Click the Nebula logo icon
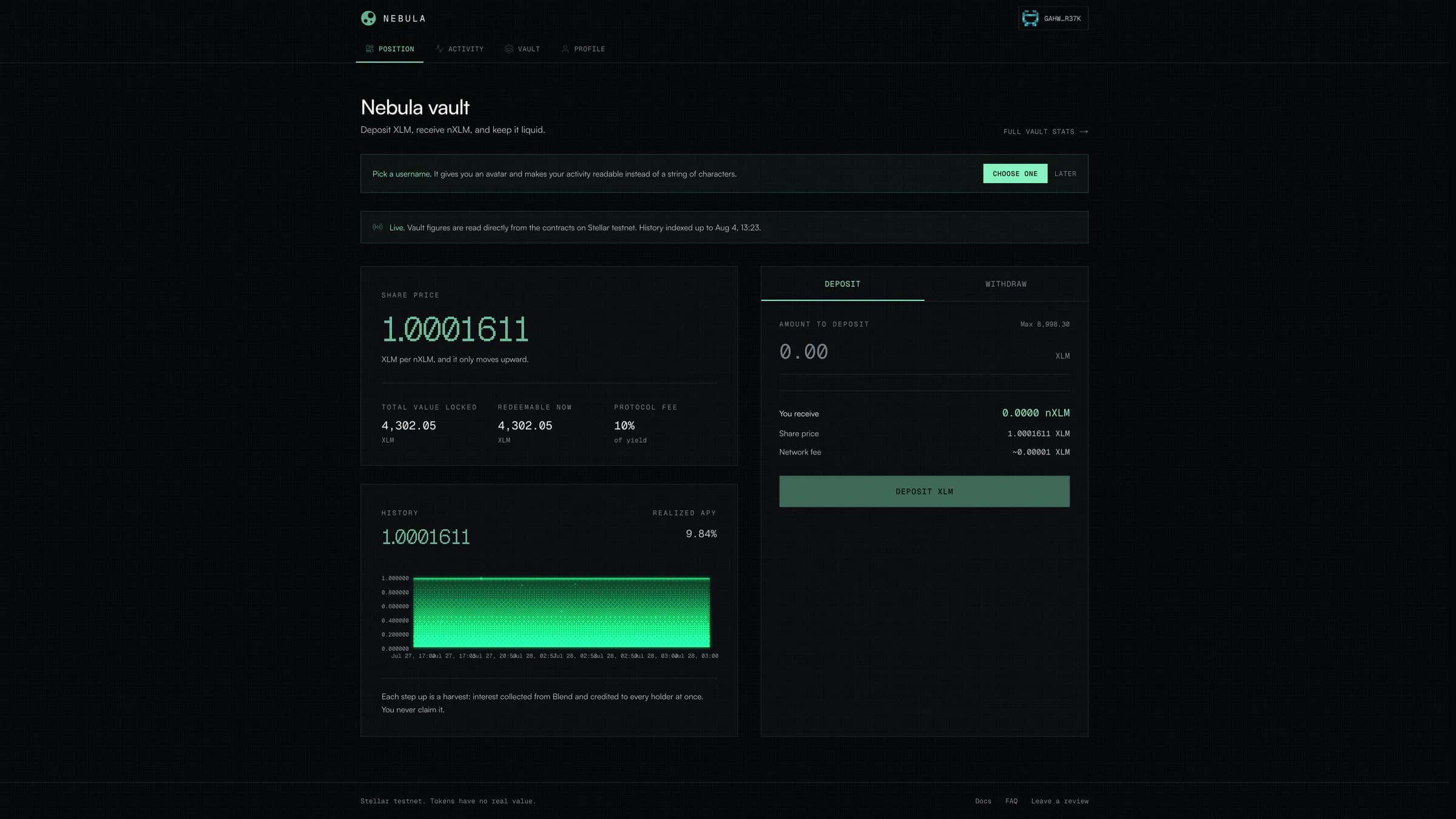This screenshot has height=819, width=1456. tap(368, 18)
